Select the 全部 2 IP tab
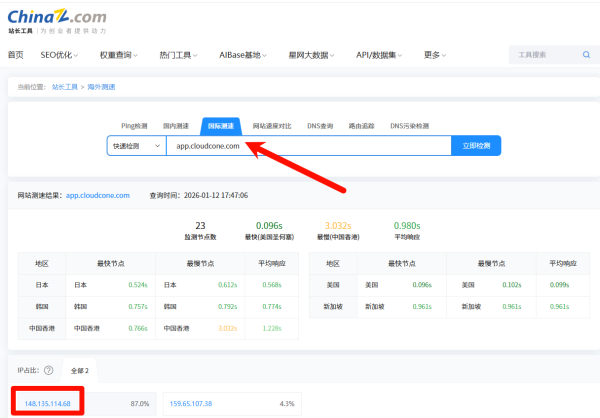 80,371
